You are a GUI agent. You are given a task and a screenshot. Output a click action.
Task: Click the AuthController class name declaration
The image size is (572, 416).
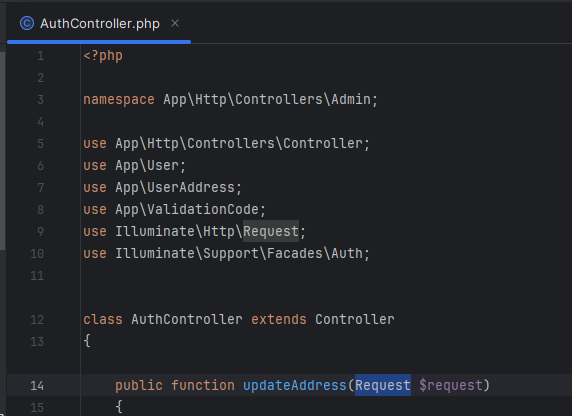(187, 319)
